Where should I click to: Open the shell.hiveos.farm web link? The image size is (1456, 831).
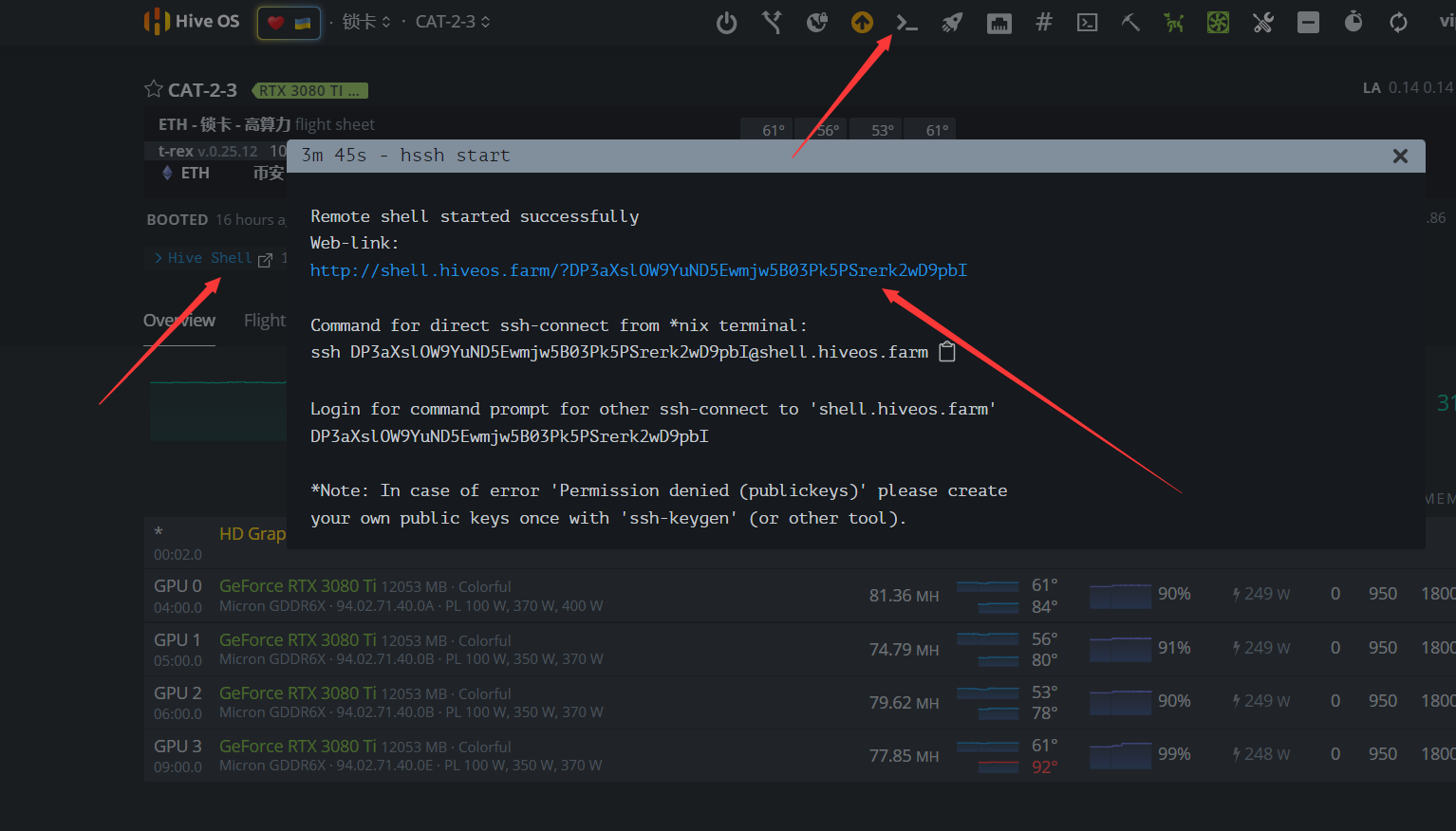pyautogui.click(x=639, y=270)
